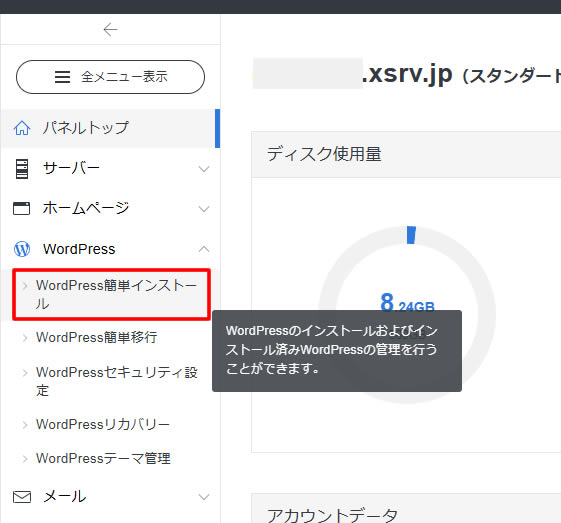Click the arrow before WordPressリカバリー
Viewport: 561px width, 523px height.
[25, 425]
